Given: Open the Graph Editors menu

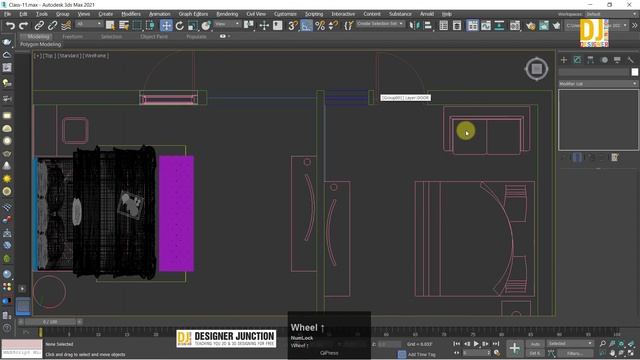Looking at the screenshot, I should coord(193,14).
